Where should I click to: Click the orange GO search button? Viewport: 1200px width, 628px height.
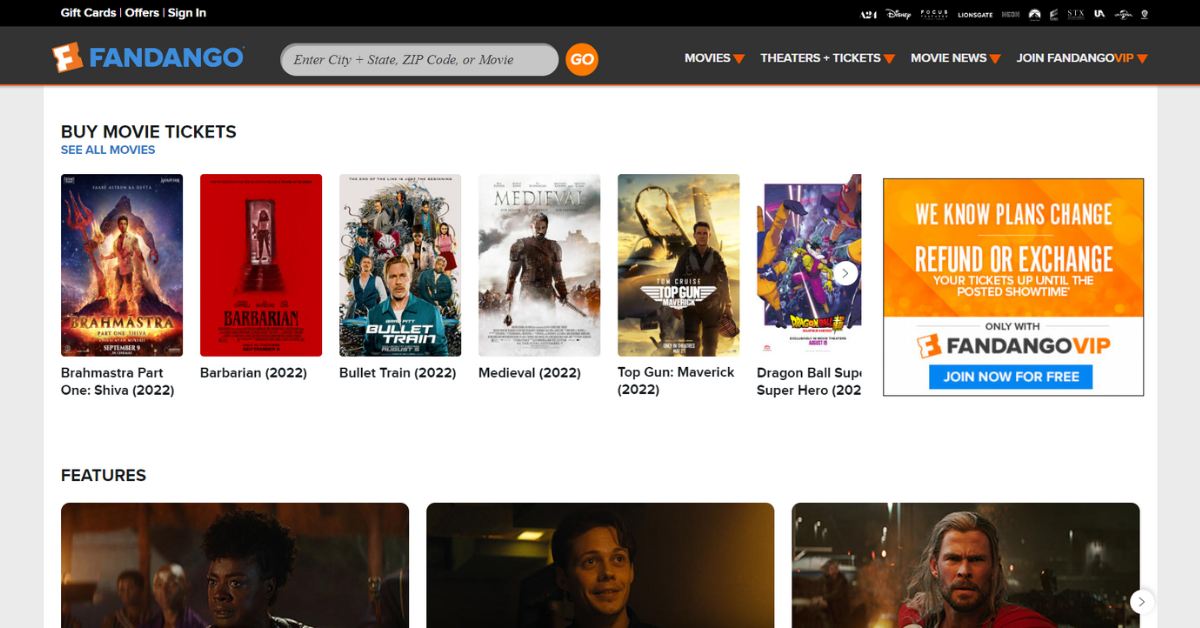[x=581, y=60]
